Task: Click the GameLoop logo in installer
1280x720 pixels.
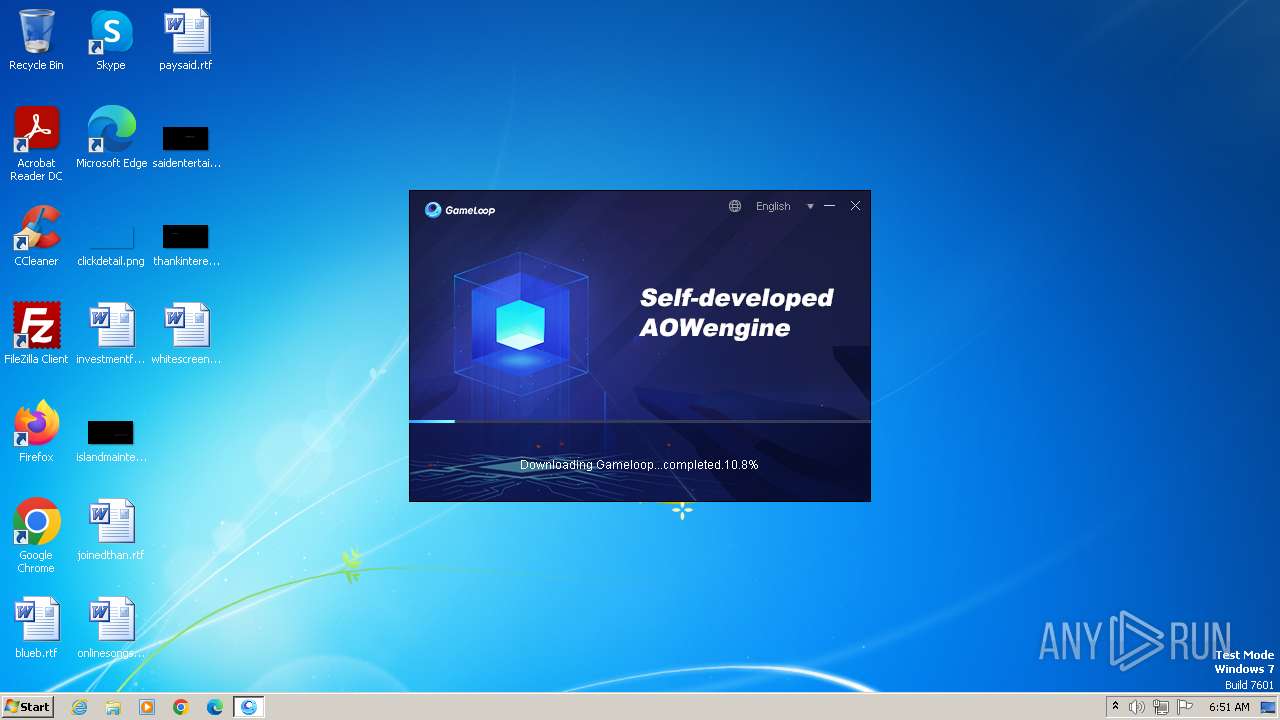Action: pyautogui.click(x=460, y=209)
